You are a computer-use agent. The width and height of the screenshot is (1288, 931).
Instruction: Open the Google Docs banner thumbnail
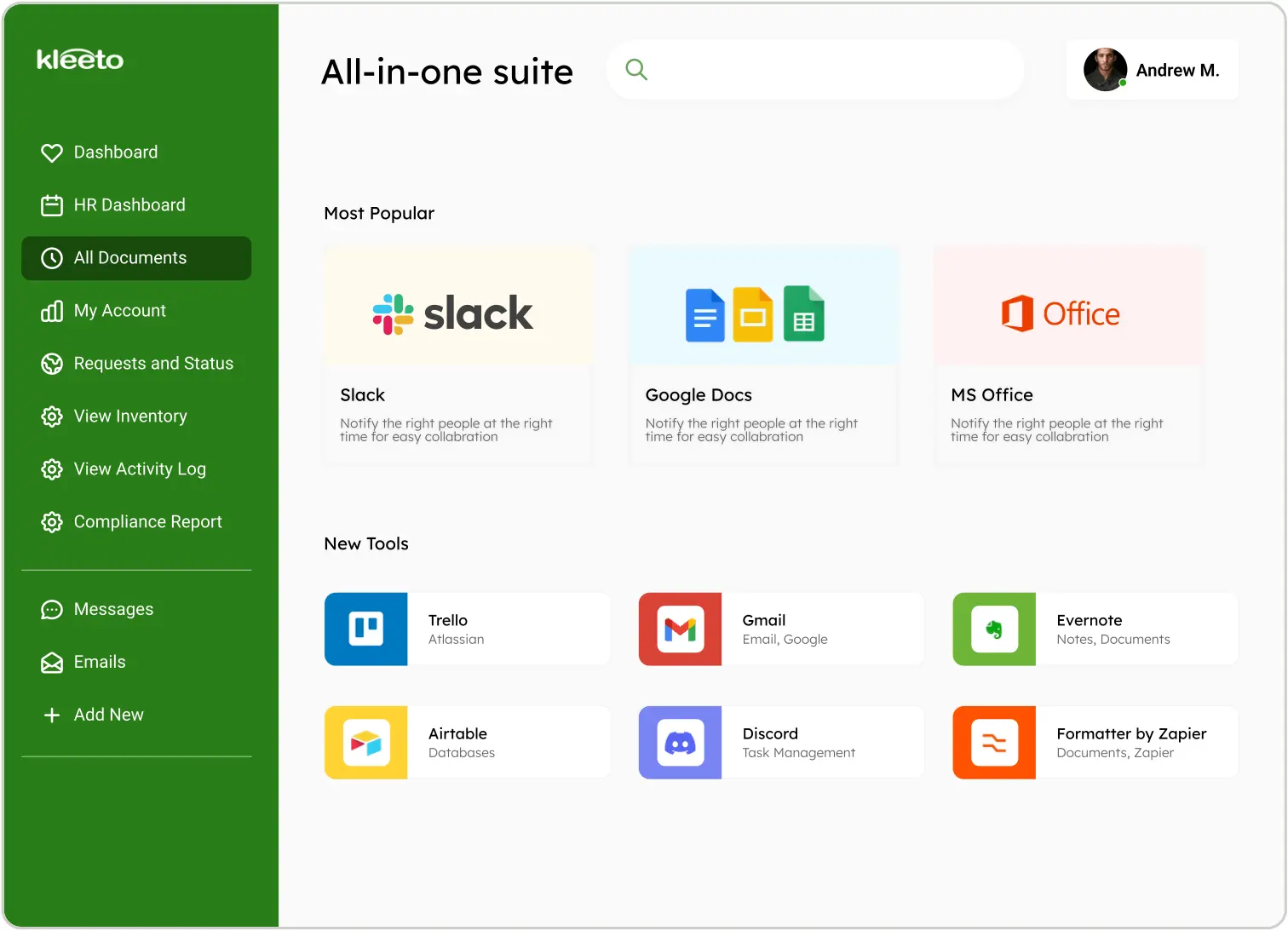763,307
